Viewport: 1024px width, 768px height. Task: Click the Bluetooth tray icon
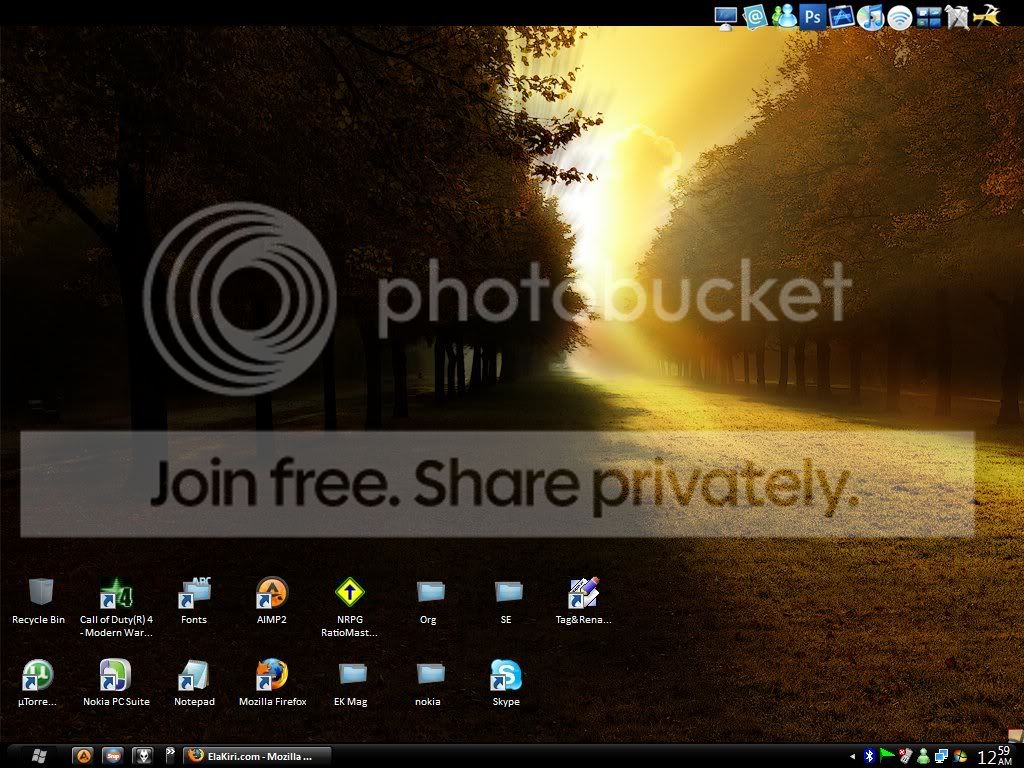(x=869, y=756)
